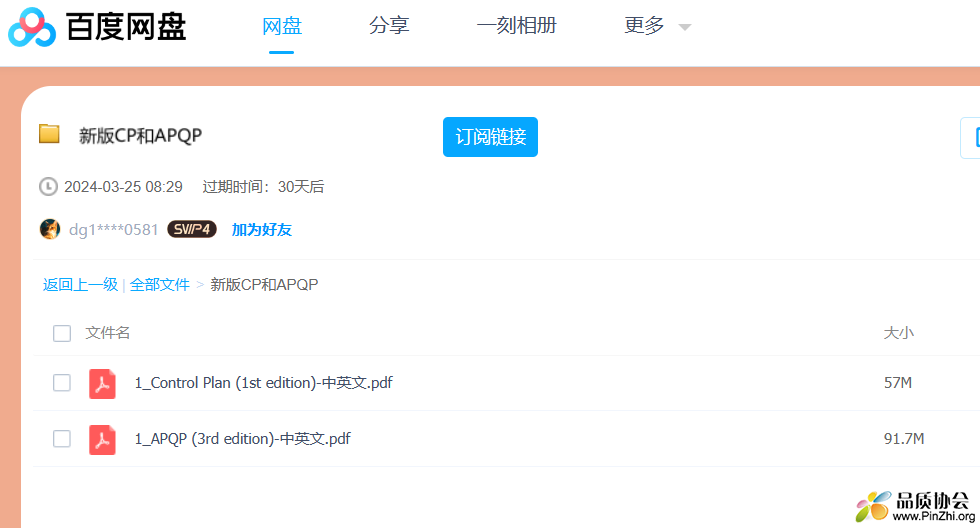Check the box for Control Plan pdf

[62, 382]
